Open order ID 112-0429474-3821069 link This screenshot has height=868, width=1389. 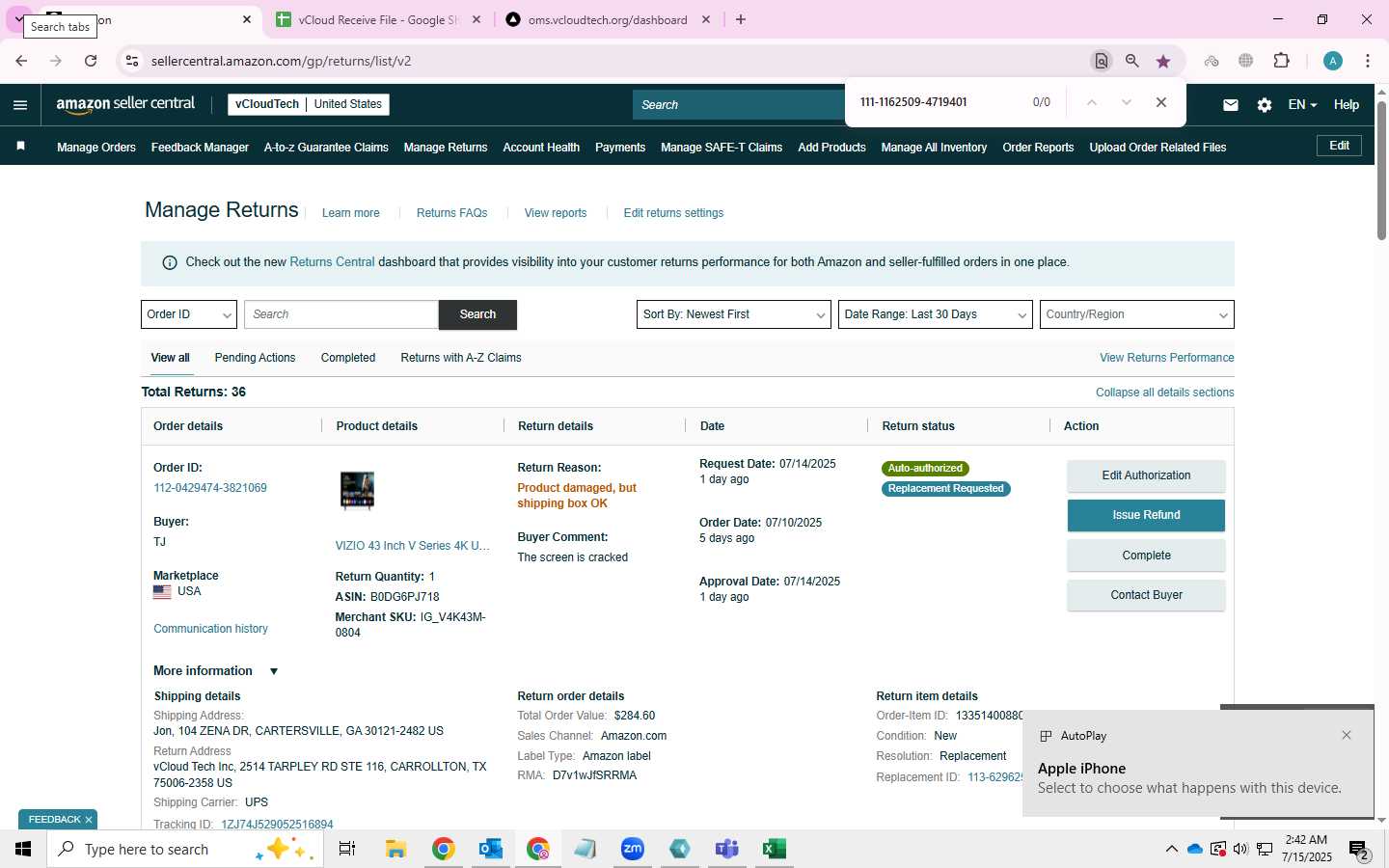[210, 488]
